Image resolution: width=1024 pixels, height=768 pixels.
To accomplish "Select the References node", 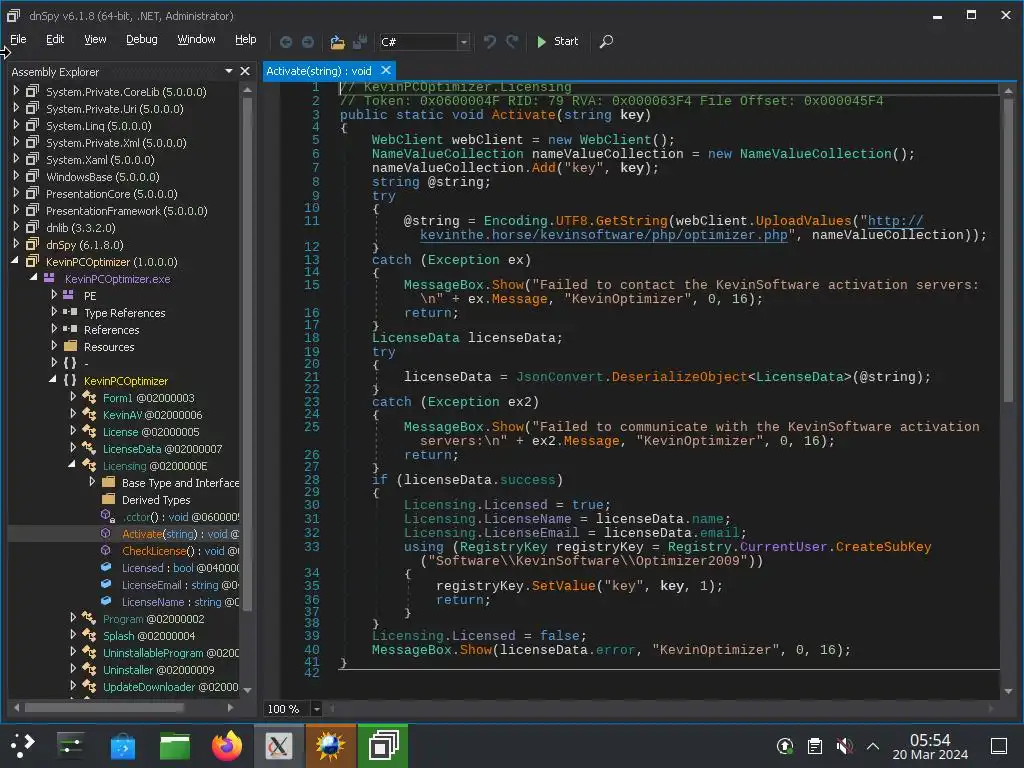I will pos(111,330).
